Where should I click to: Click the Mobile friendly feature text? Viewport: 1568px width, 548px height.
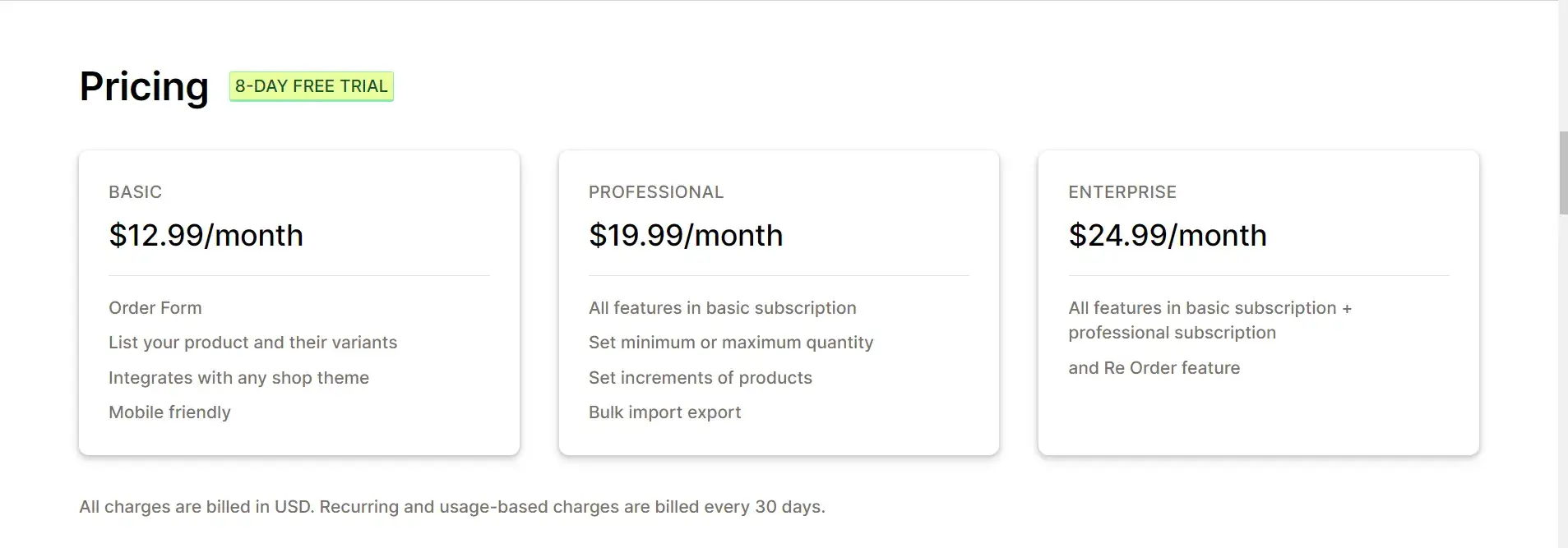[x=169, y=412]
